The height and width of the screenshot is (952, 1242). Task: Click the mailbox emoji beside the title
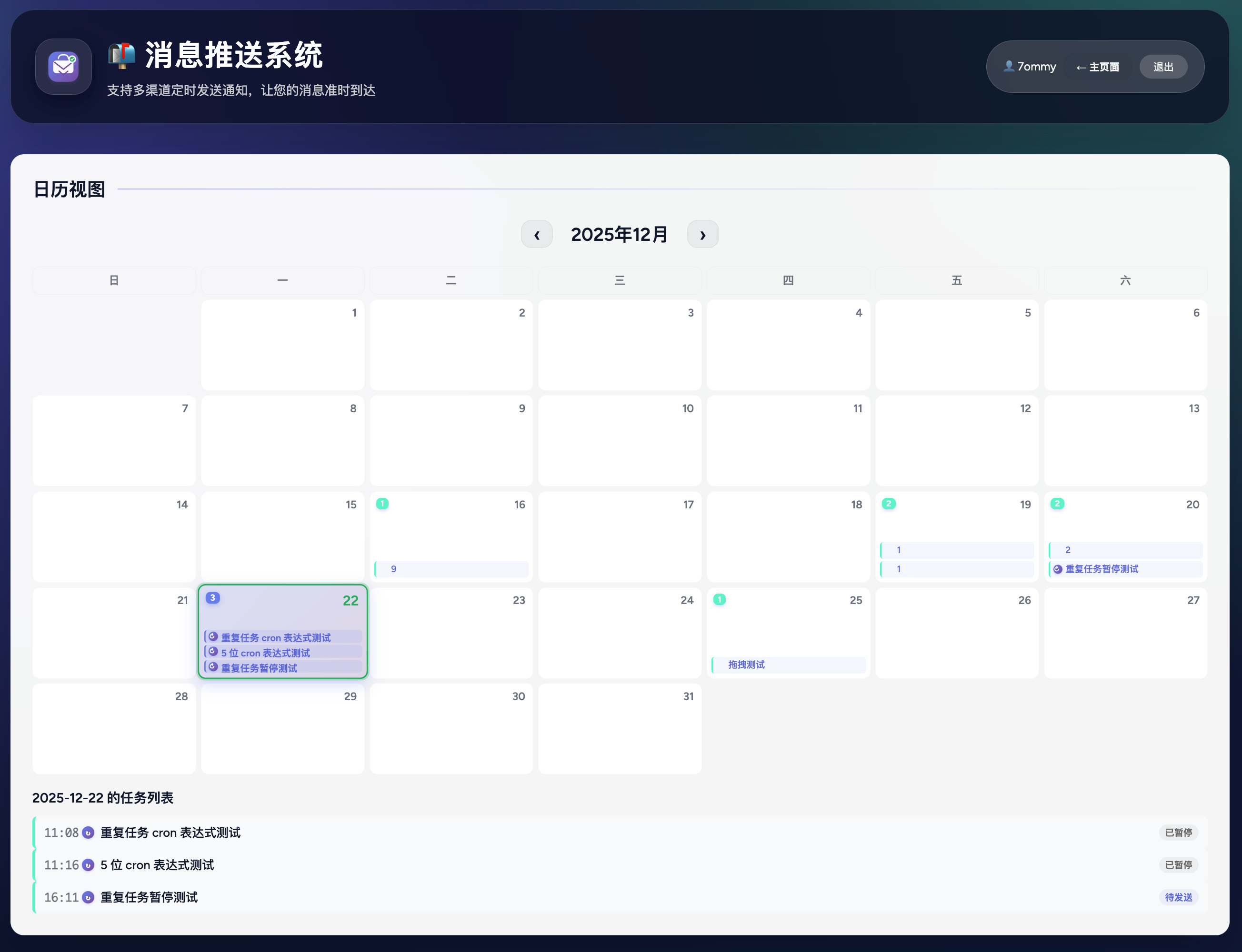coord(122,56)
